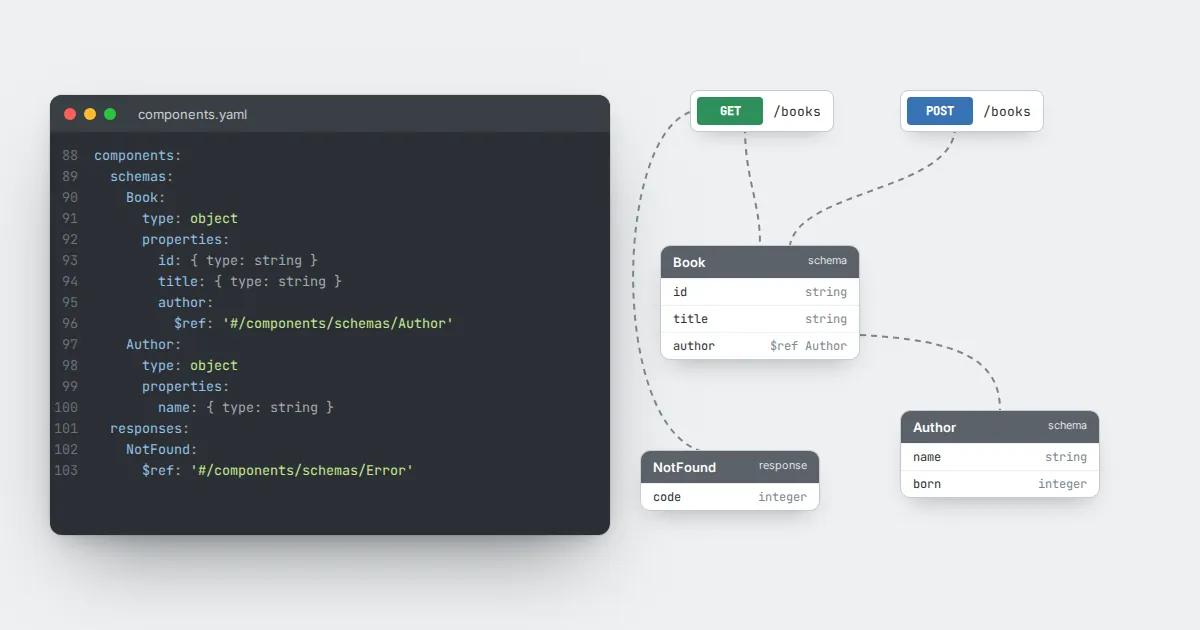The width and height of the screenshot is (1200, 630).
Task: Click the '$ref Author' type value
Action: 808,346
